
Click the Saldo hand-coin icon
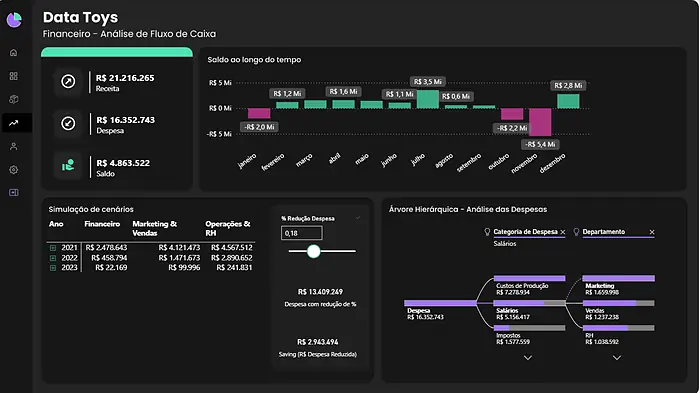pos(68,166)
